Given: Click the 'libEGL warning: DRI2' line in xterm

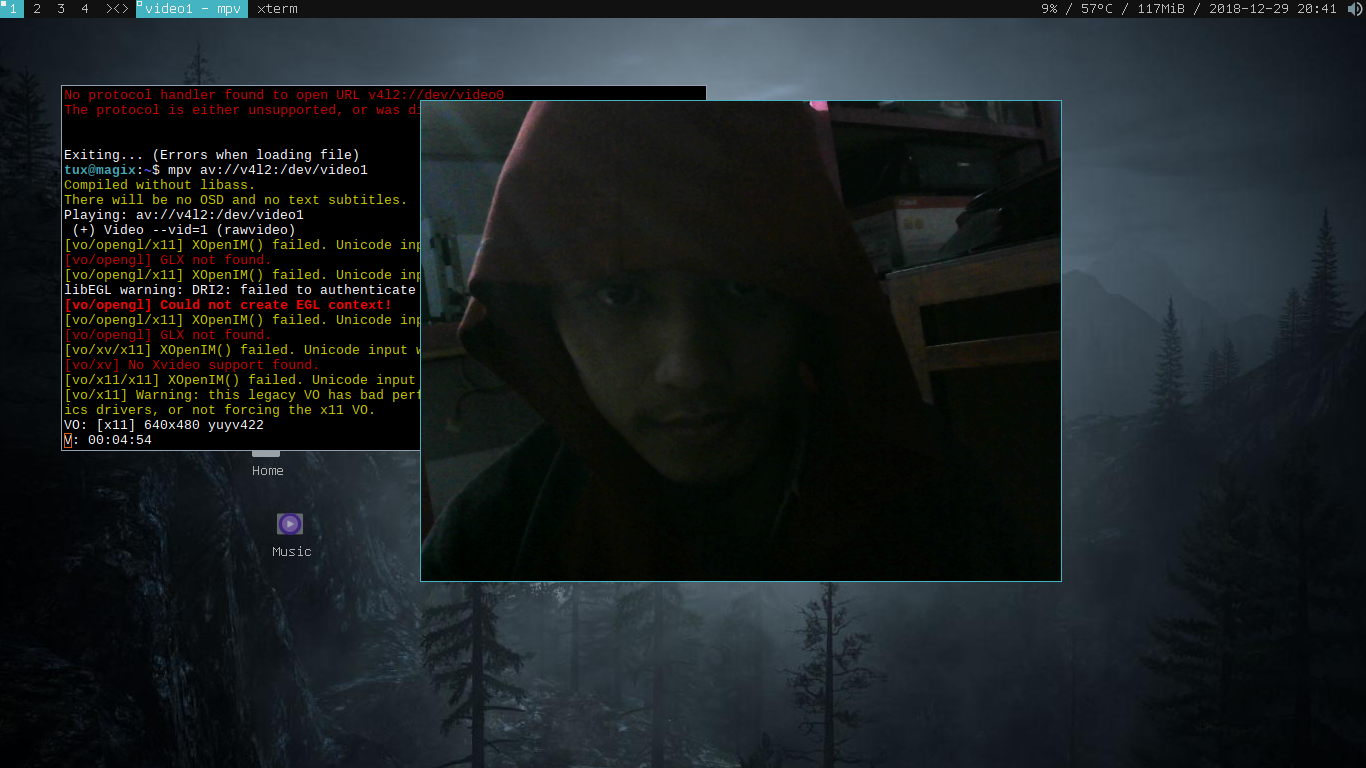Looking at the screenshot, I should point(240,290).
